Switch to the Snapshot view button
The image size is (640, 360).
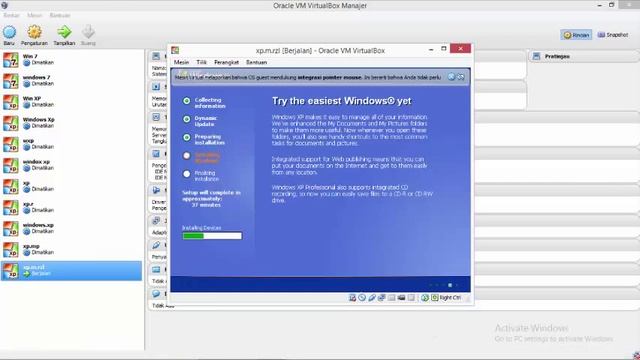(613, 35)
